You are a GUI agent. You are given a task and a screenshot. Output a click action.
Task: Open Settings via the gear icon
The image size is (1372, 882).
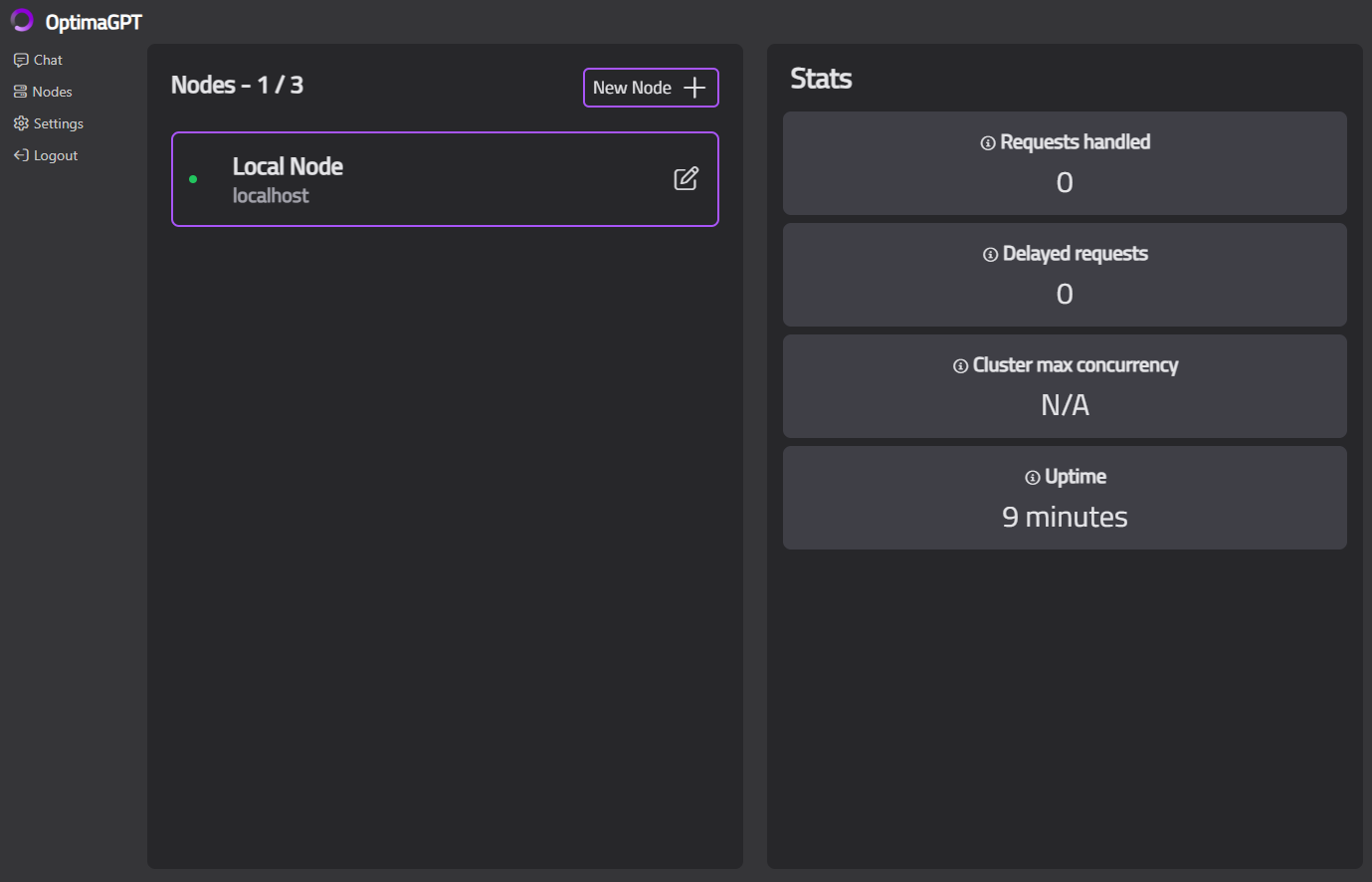click(x=20, y=122)
